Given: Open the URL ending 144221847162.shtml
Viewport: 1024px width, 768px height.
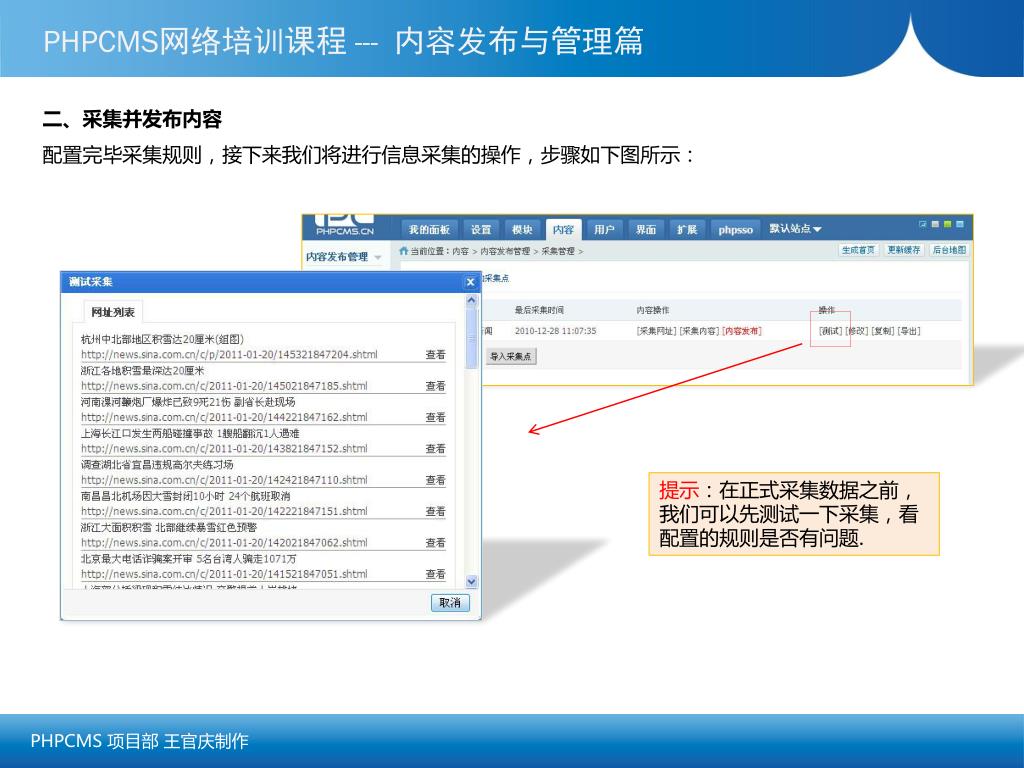Looking at the screenshot, I should [x=224, y=417].
